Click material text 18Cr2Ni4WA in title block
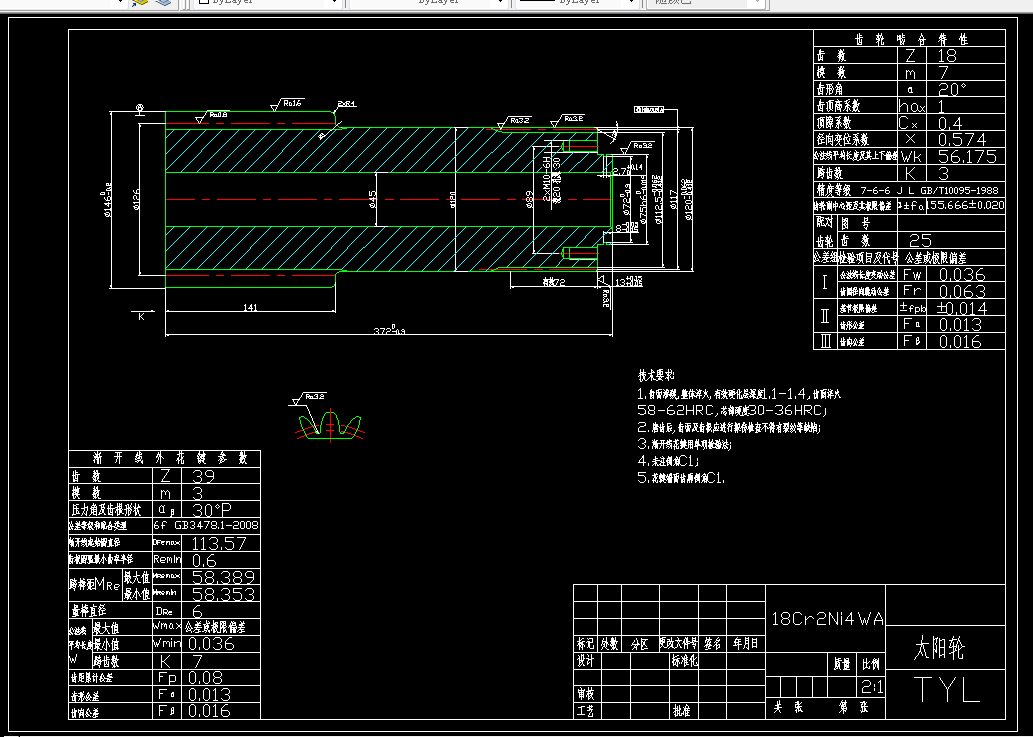The image size is (1033, 737). point(827,619)
